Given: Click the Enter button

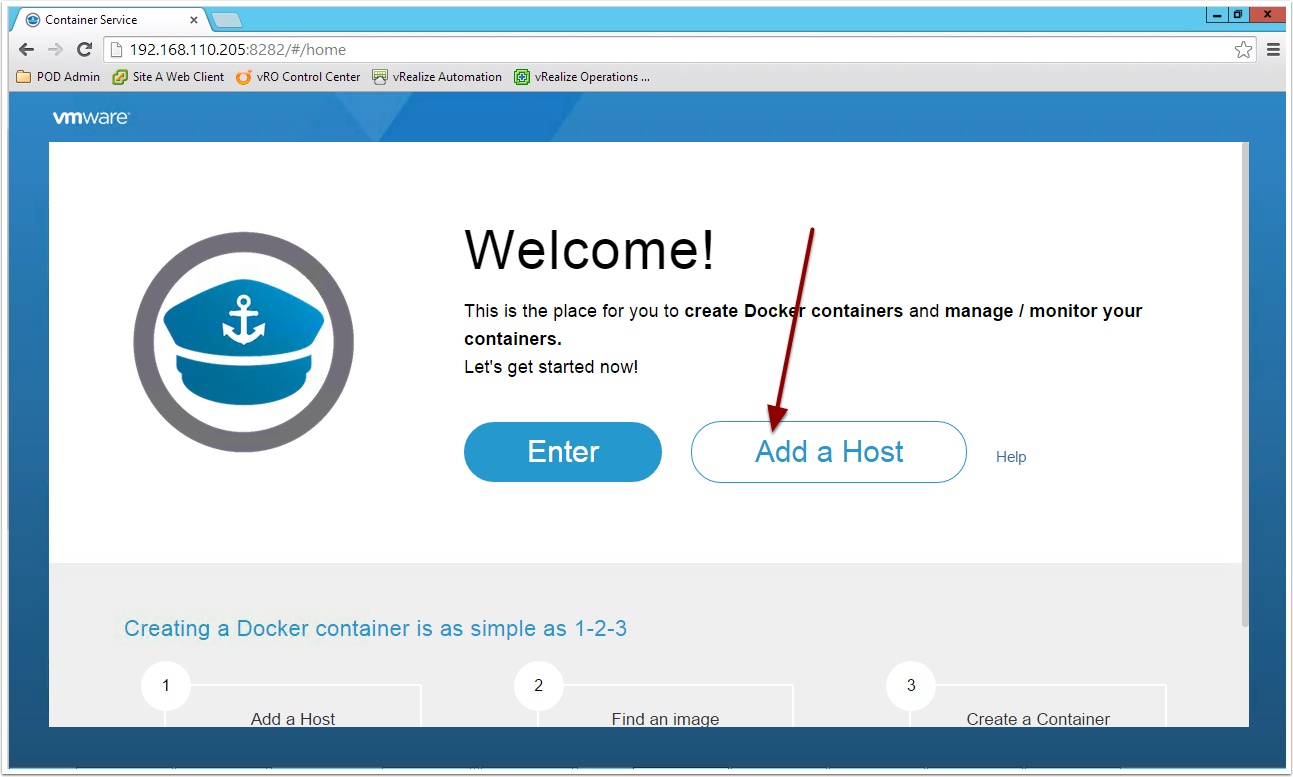Looking at the screenshot, I should 563,452.
